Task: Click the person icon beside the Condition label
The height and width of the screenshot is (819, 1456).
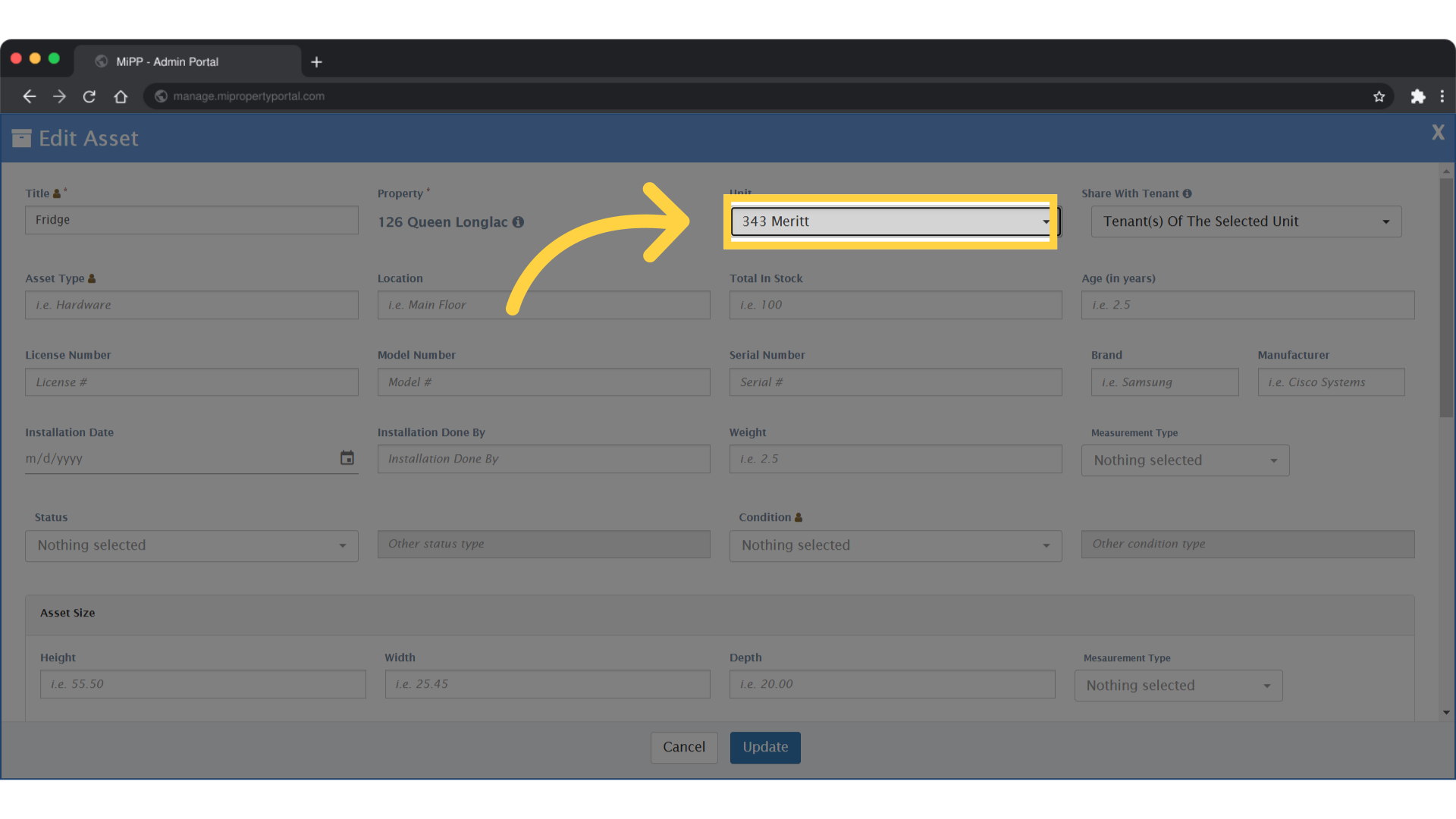Action: tap(799, 517)
